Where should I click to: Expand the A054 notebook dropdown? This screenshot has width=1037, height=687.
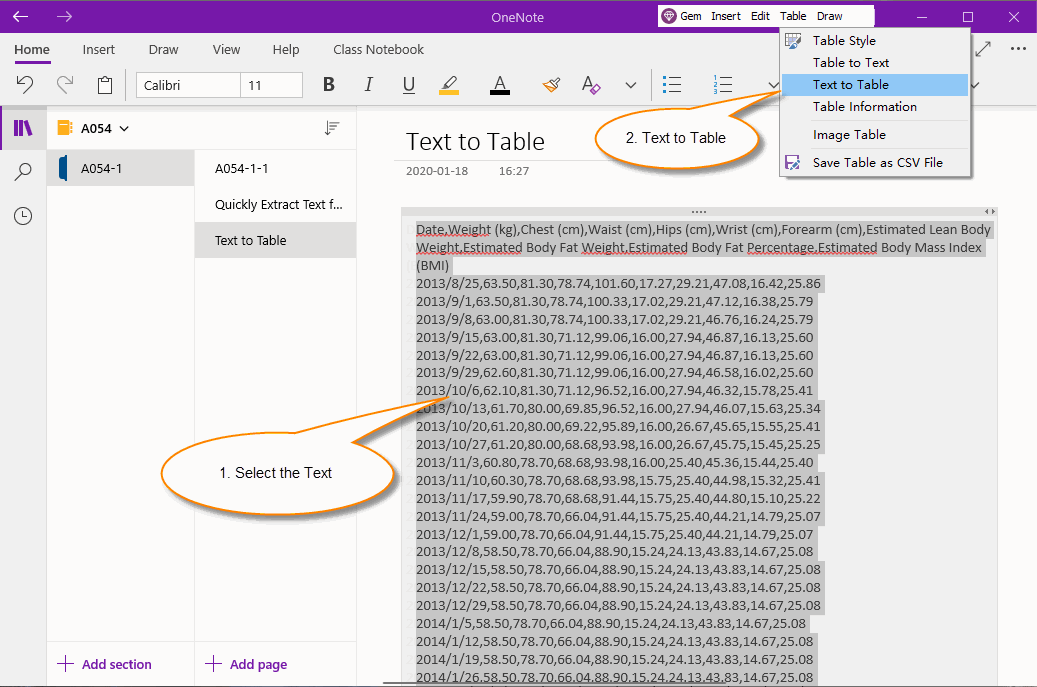tap(122, 128)
